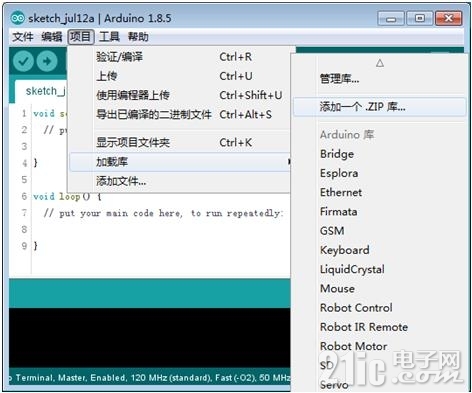Open the 编辑 menu
The width and height of the screenshot is (472, 393).
51,36
